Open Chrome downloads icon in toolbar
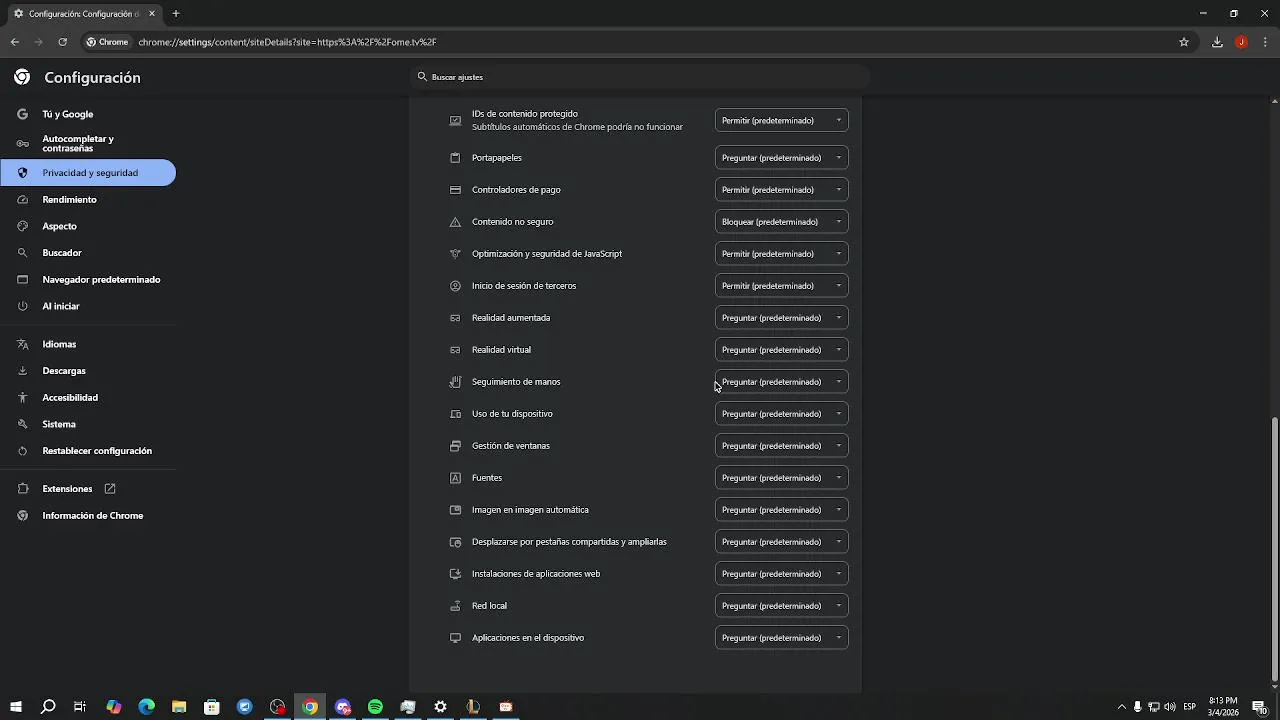This screenshot has width=1280, height=720. click(1217, 42)
